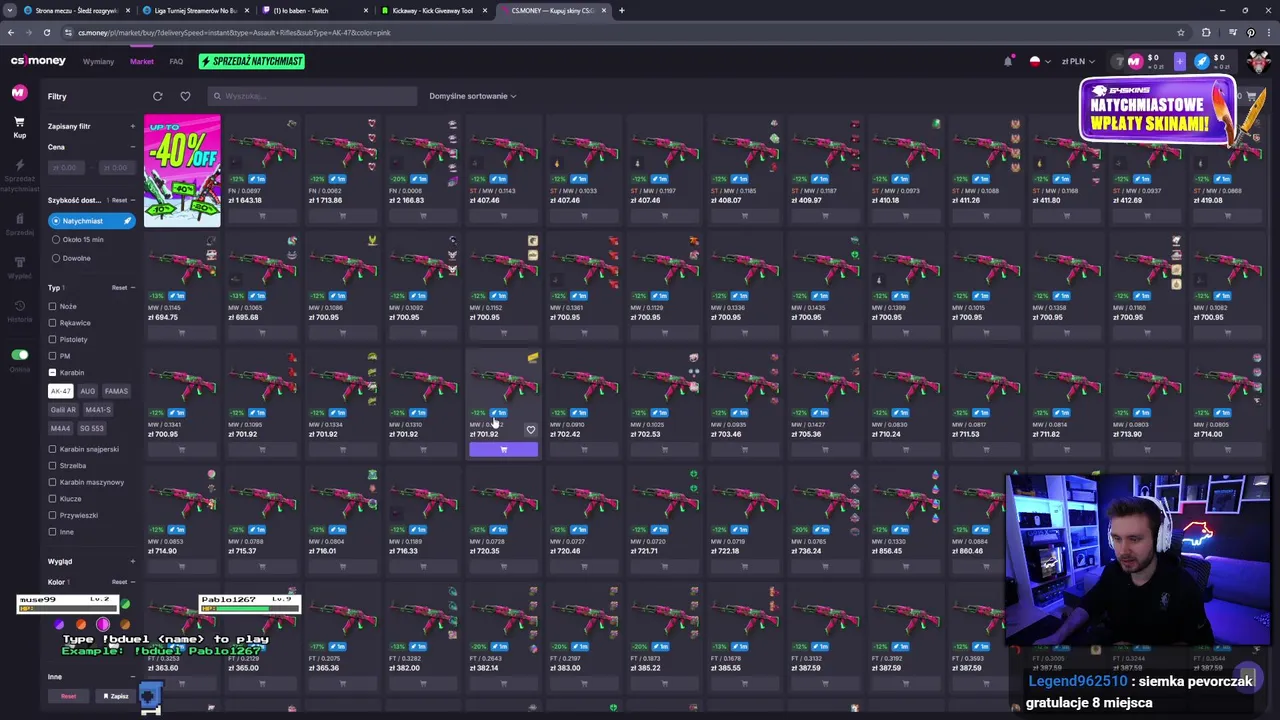
Task: Check the Strzelba type filter
Action: pos(52,465)
